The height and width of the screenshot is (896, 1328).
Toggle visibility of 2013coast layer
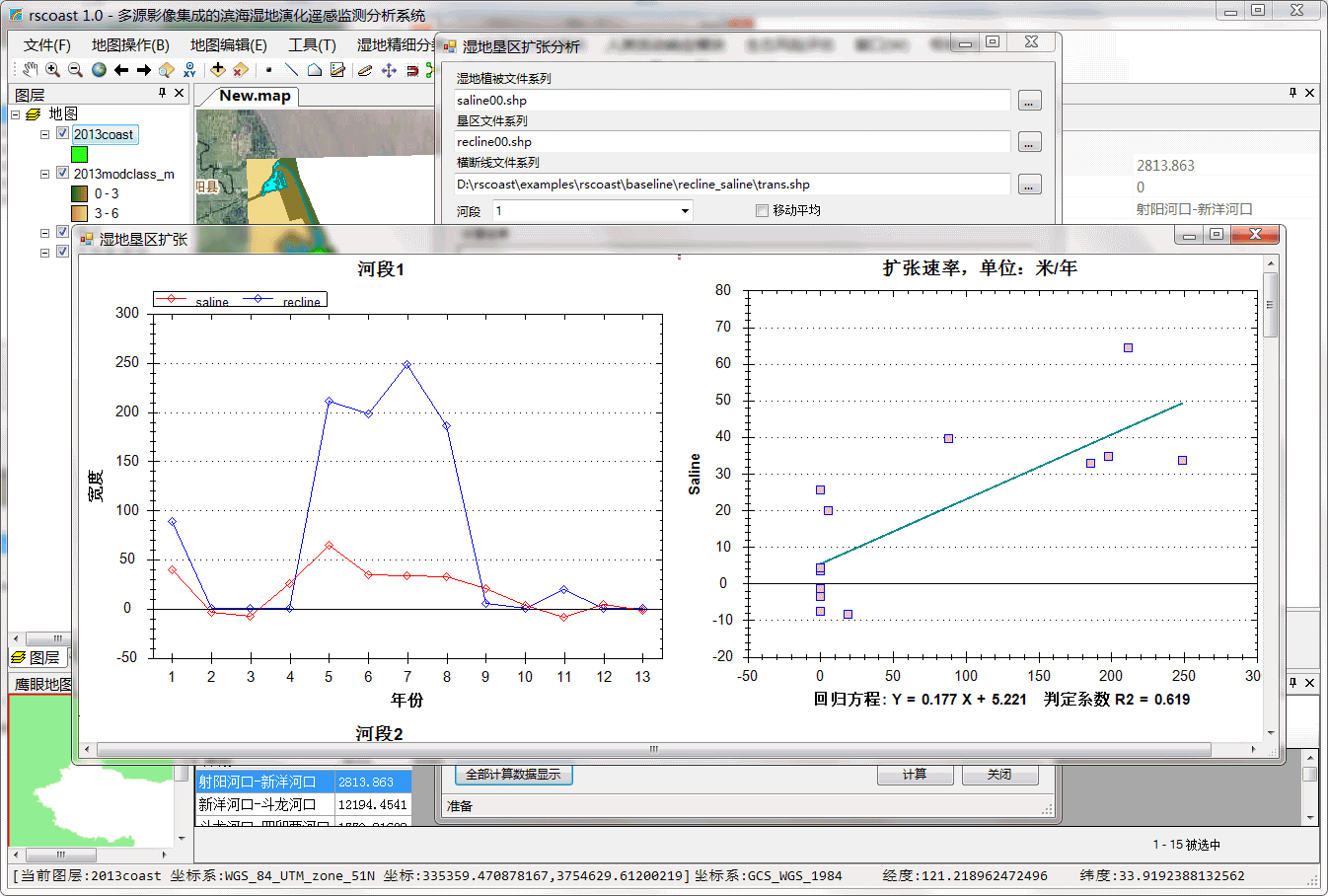62,134
